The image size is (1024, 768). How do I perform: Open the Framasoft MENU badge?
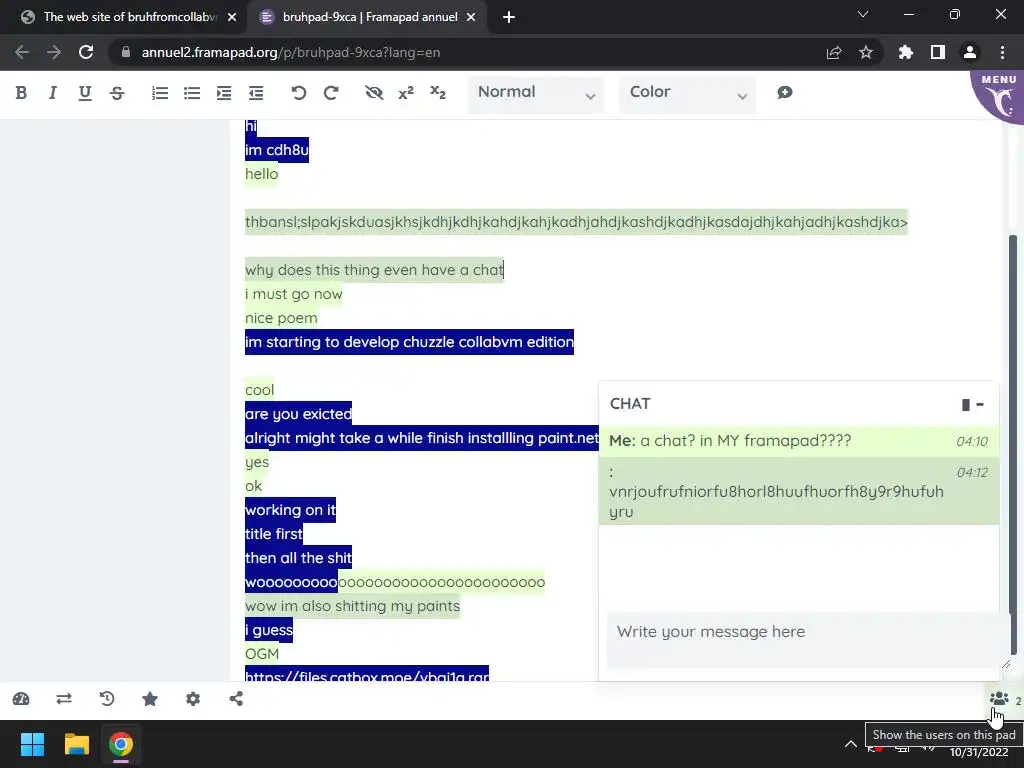click(999, 95)
